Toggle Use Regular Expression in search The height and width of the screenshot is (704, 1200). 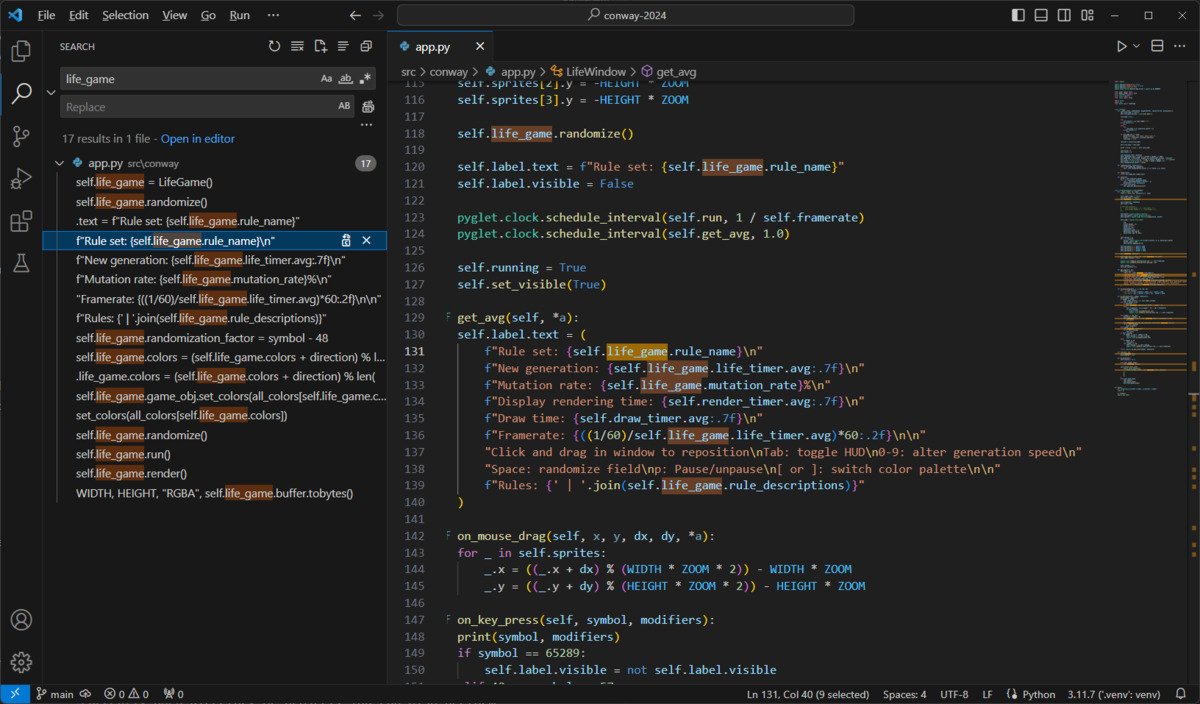[364, 78]
